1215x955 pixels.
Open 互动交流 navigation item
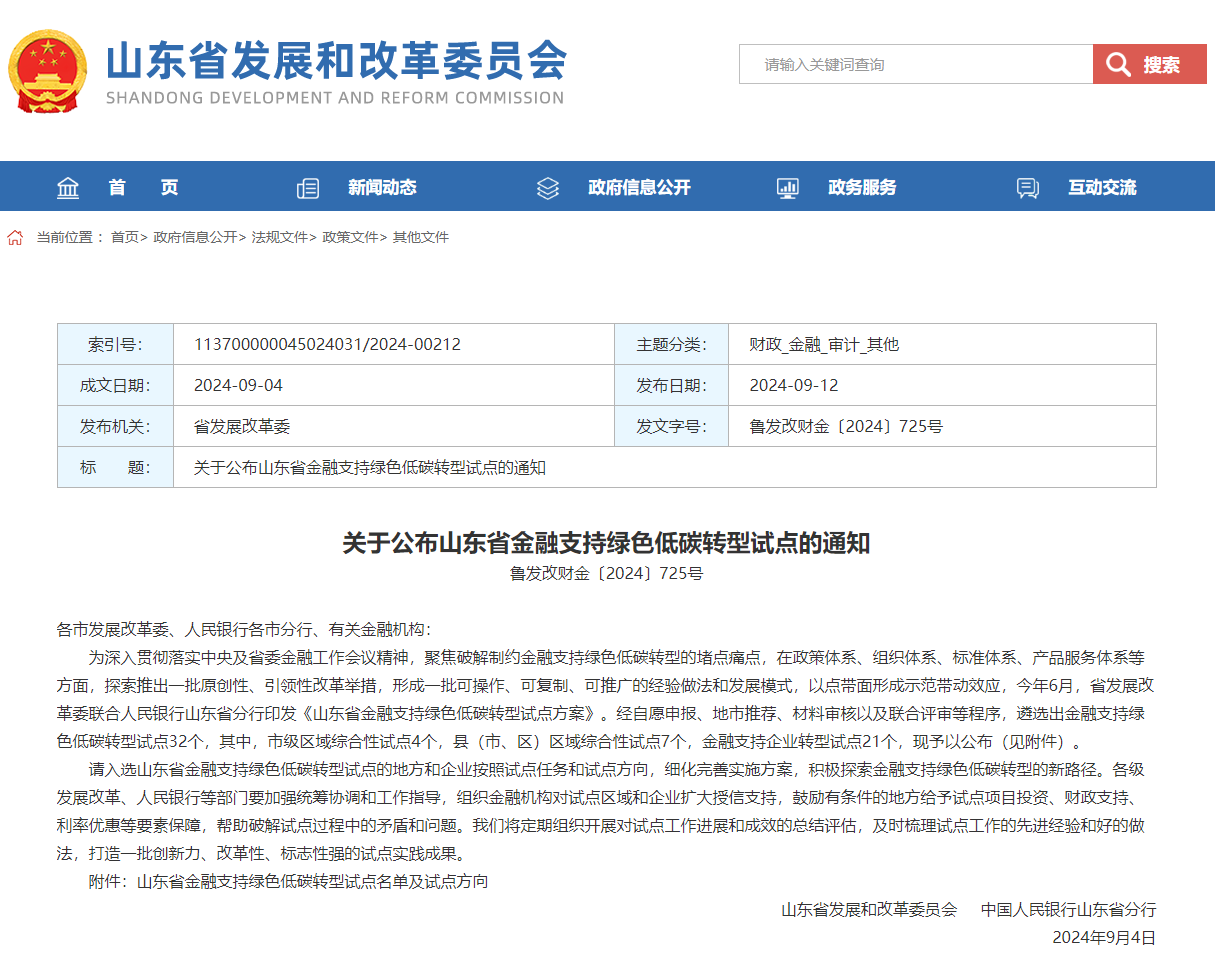point(1102,188)
